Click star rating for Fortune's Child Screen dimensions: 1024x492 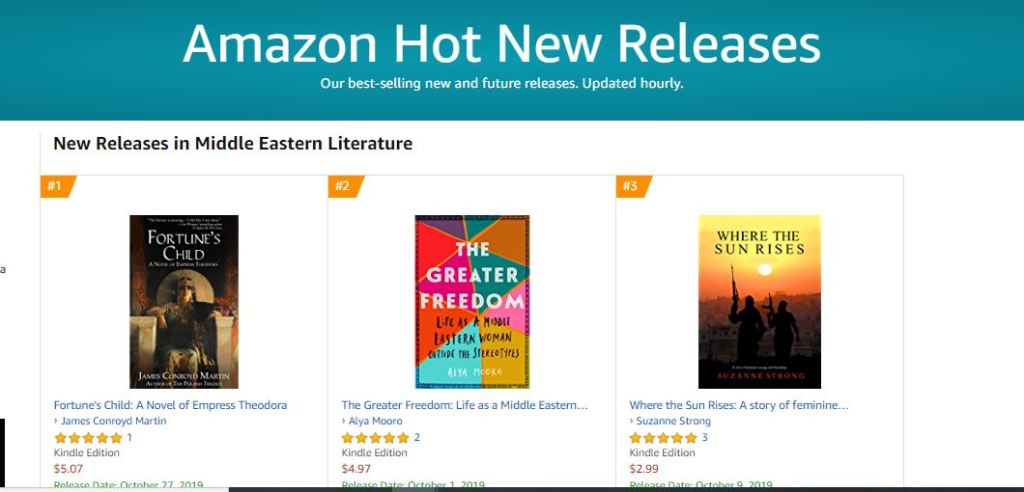coord(88,438)
